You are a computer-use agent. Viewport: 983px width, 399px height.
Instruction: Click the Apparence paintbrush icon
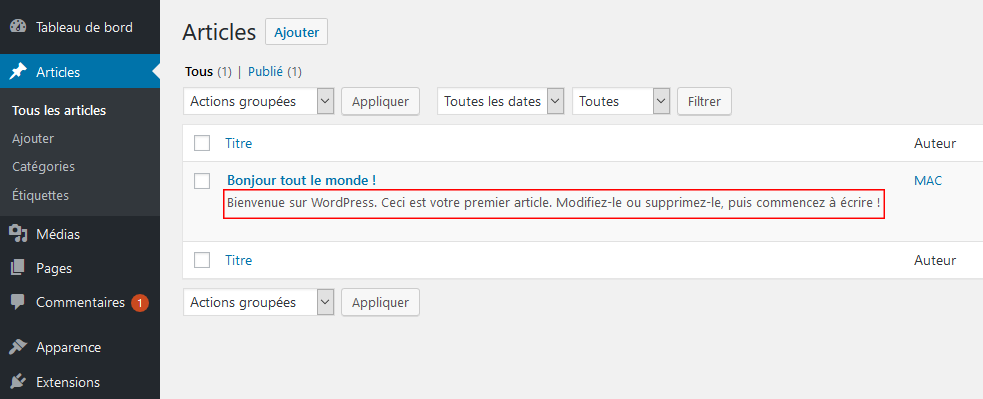(x=18, y=347)
